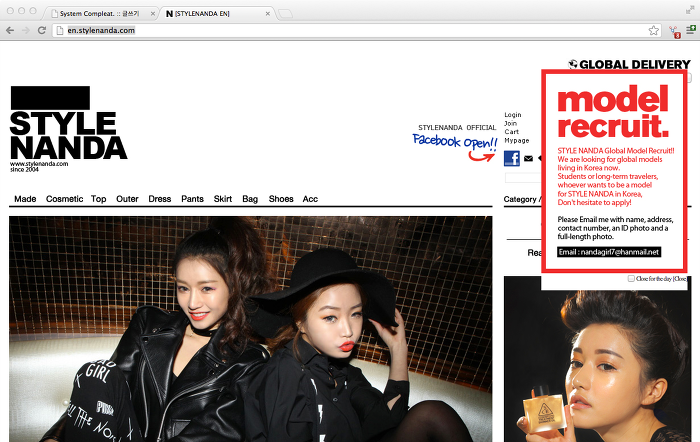Click the STYLE NANDA logo

(68, 129)
